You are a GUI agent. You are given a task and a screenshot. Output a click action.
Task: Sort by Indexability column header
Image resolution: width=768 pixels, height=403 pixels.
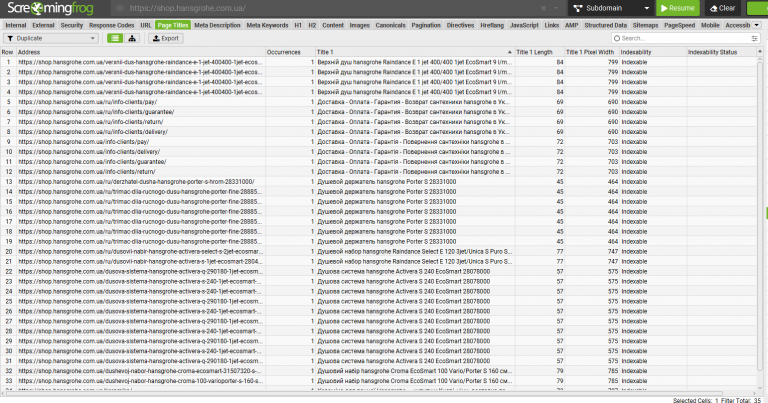click(x=652, y=52)
